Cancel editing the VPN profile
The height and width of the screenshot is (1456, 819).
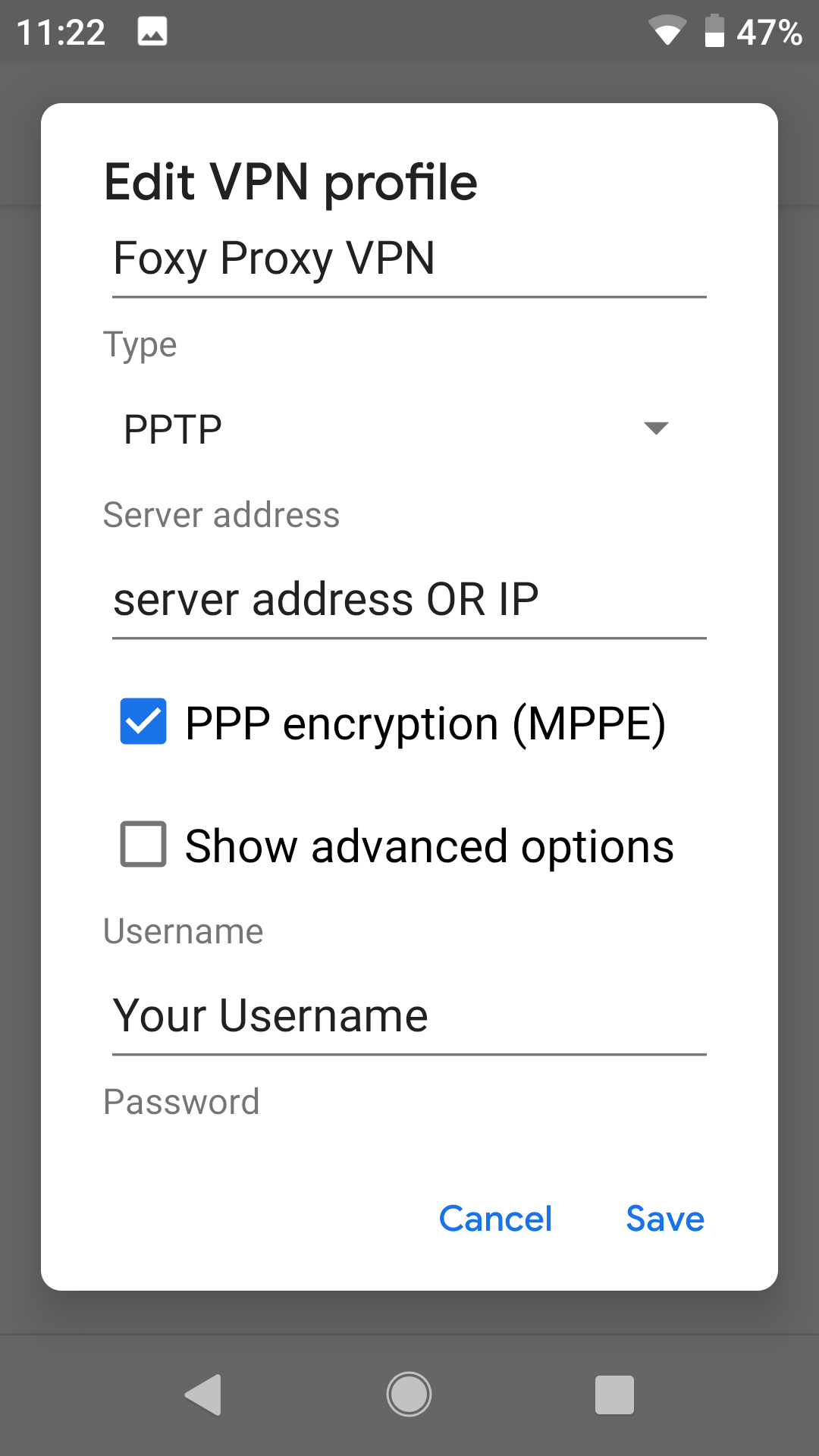pos(495,1219)
